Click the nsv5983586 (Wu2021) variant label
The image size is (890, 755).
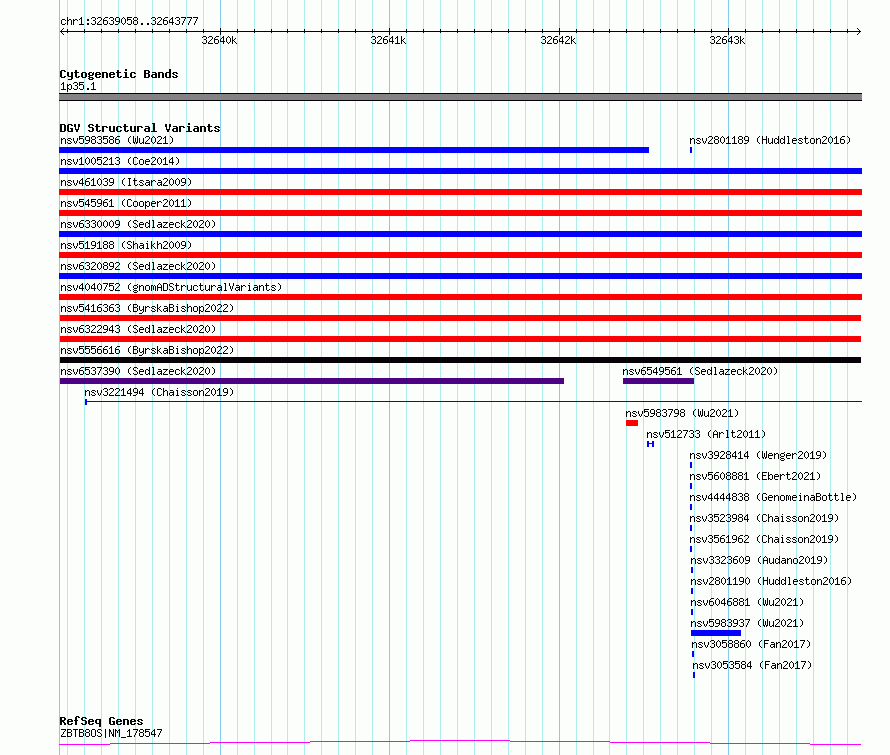click(117, 140)
